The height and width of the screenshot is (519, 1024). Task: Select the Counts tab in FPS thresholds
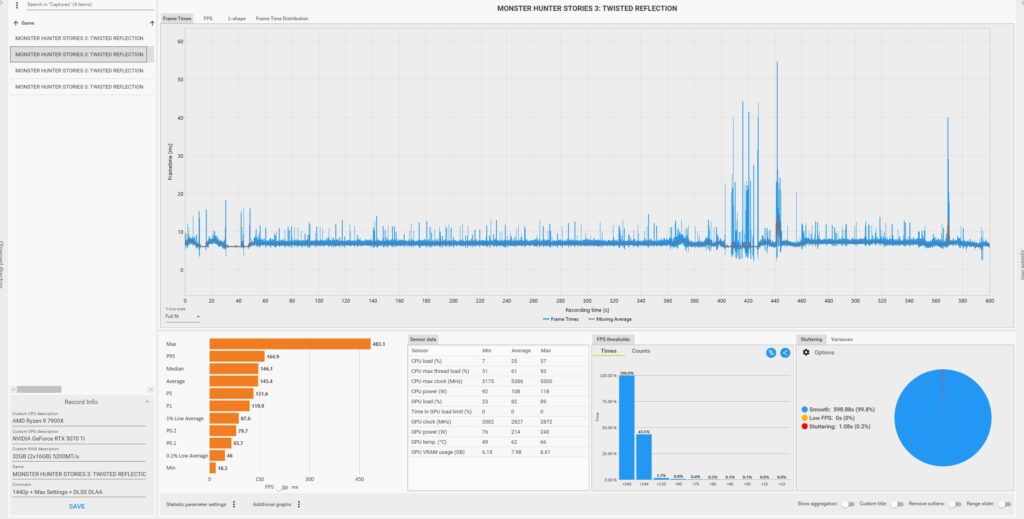pyautogui.click(x=641, y=351)
